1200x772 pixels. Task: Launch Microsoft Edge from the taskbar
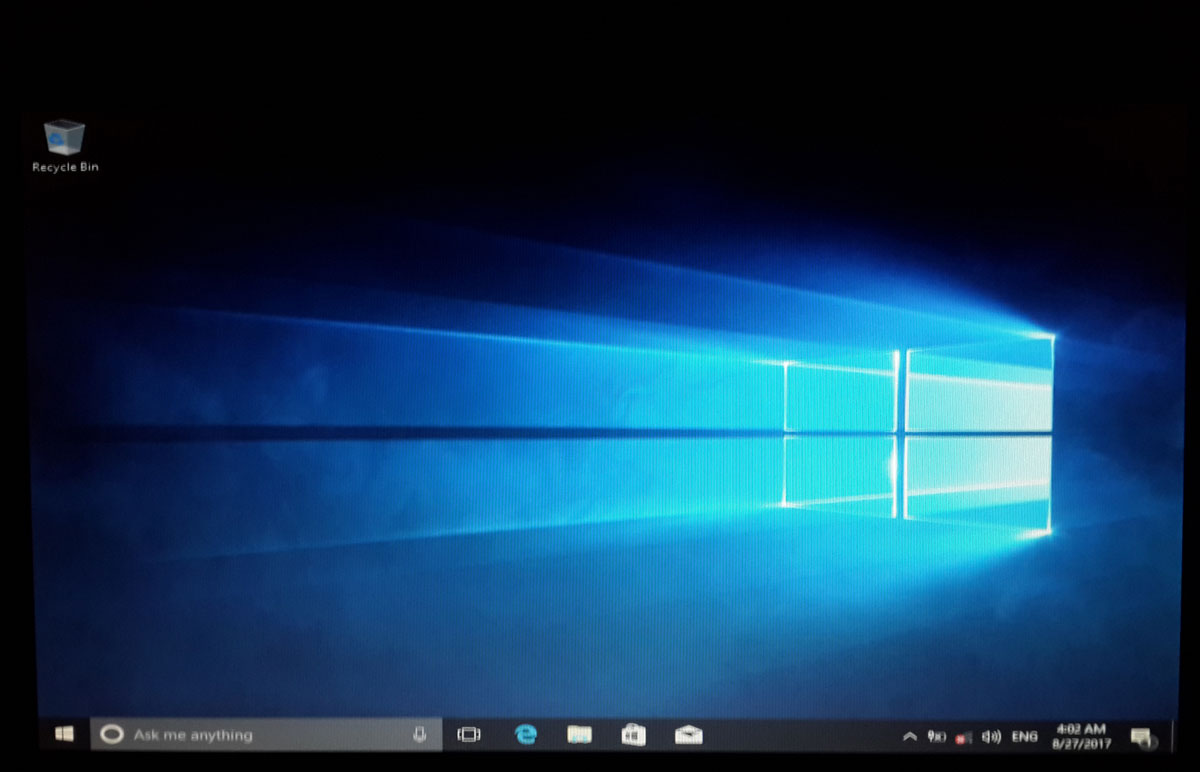click(x=525, y=735)
